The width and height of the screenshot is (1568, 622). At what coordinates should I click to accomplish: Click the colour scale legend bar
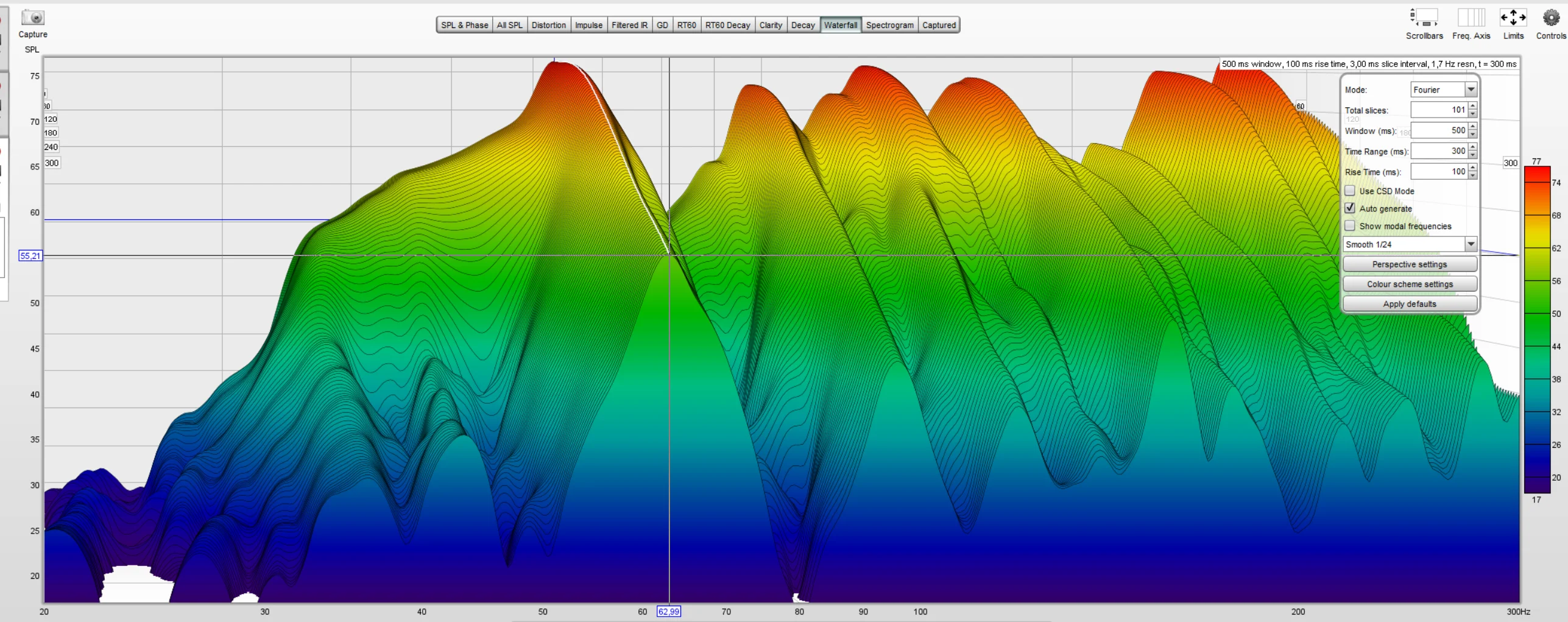(1537, 330)
